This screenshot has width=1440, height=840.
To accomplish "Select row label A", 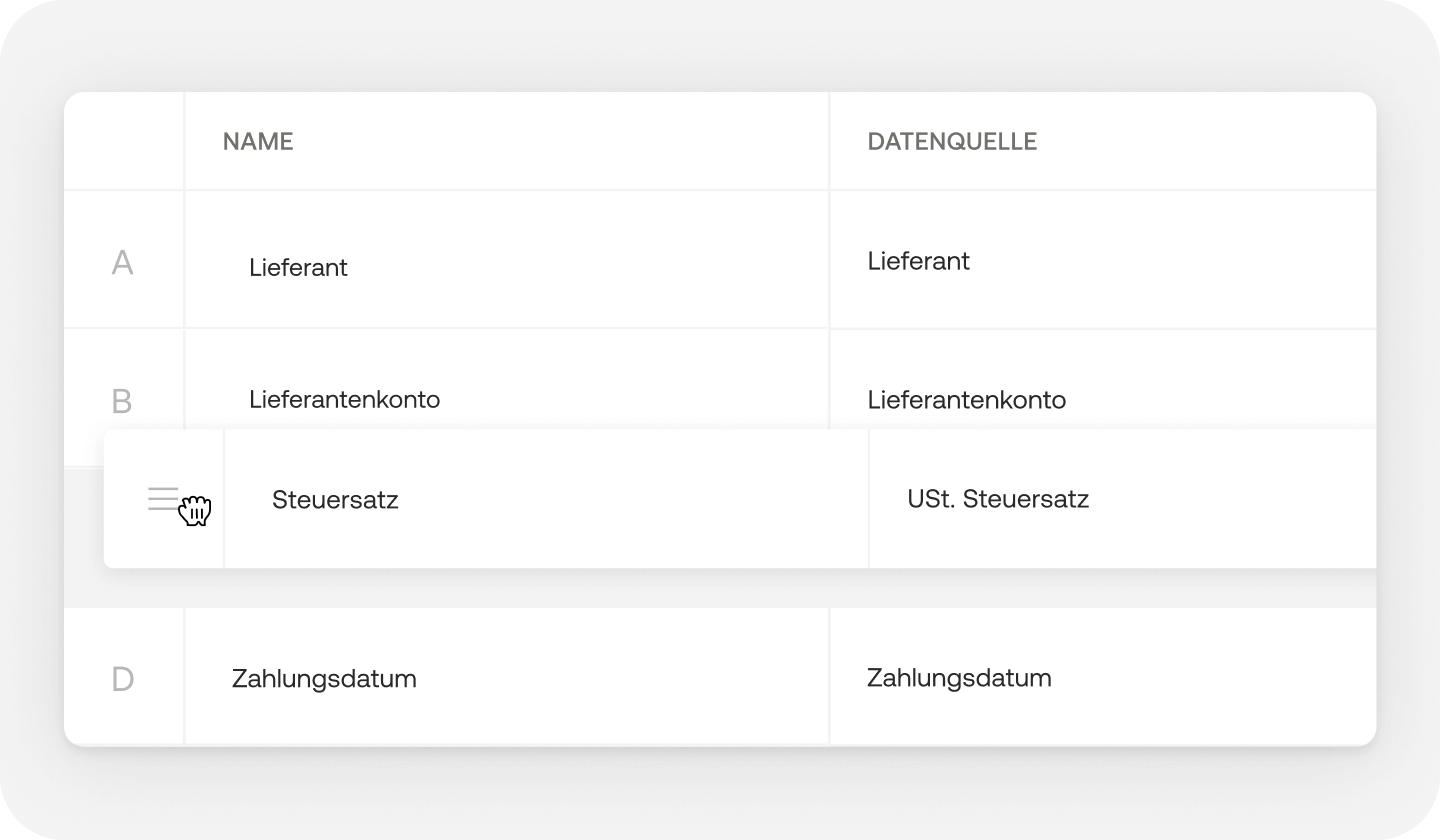I will click(x=122, y=263).
